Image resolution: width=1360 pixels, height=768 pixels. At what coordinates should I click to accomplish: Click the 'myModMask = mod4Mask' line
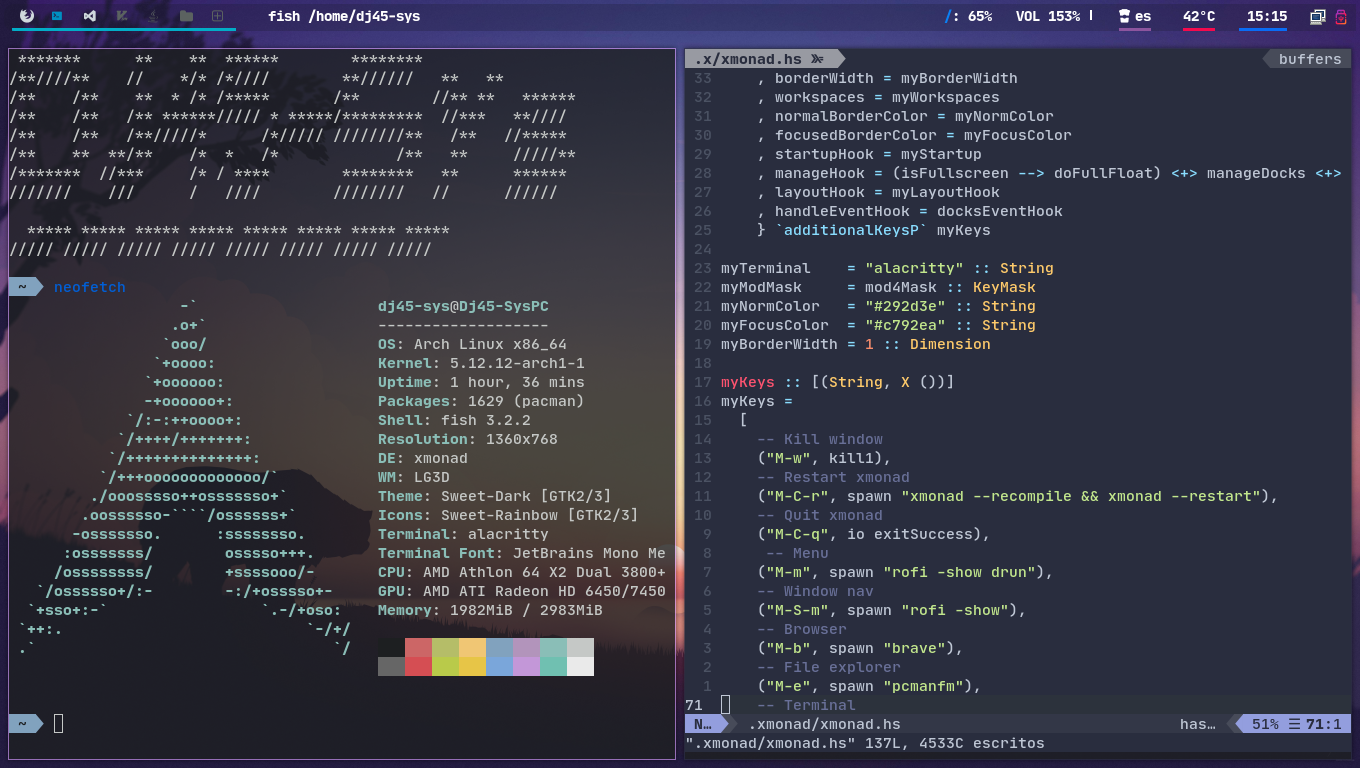(878, 287)
